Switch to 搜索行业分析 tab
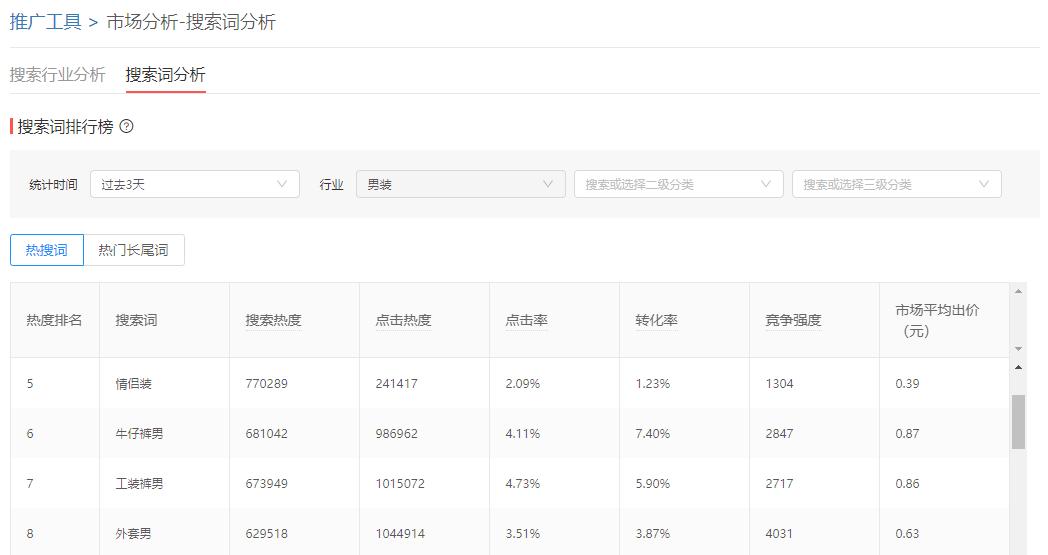1048x555 pixels. click(x=57, y=75)
